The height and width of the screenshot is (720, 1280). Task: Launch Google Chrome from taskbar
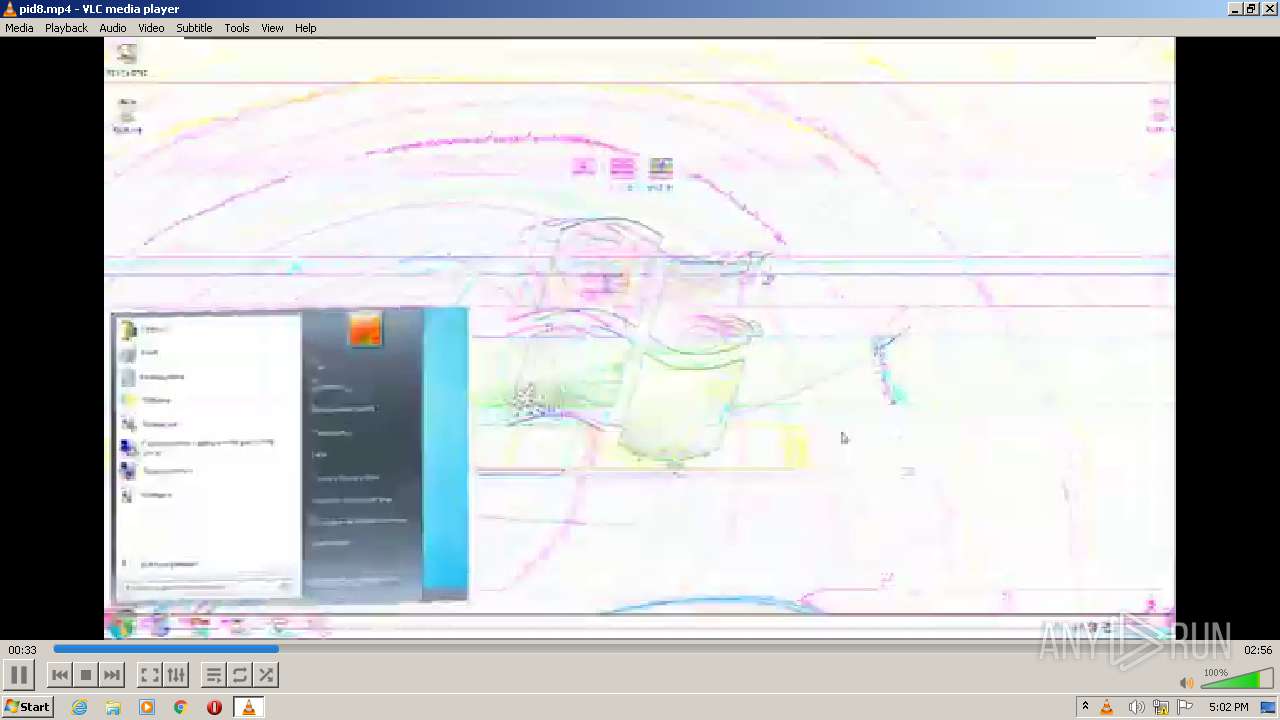click(181, 707)
